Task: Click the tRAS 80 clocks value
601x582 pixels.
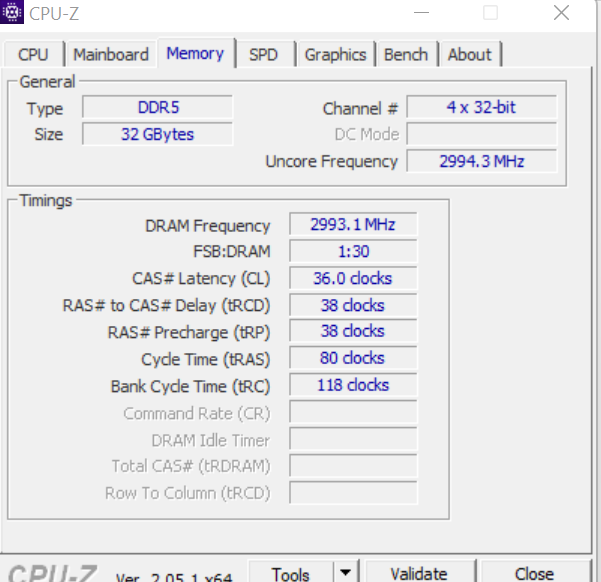Action: click(x=353, y=358)
